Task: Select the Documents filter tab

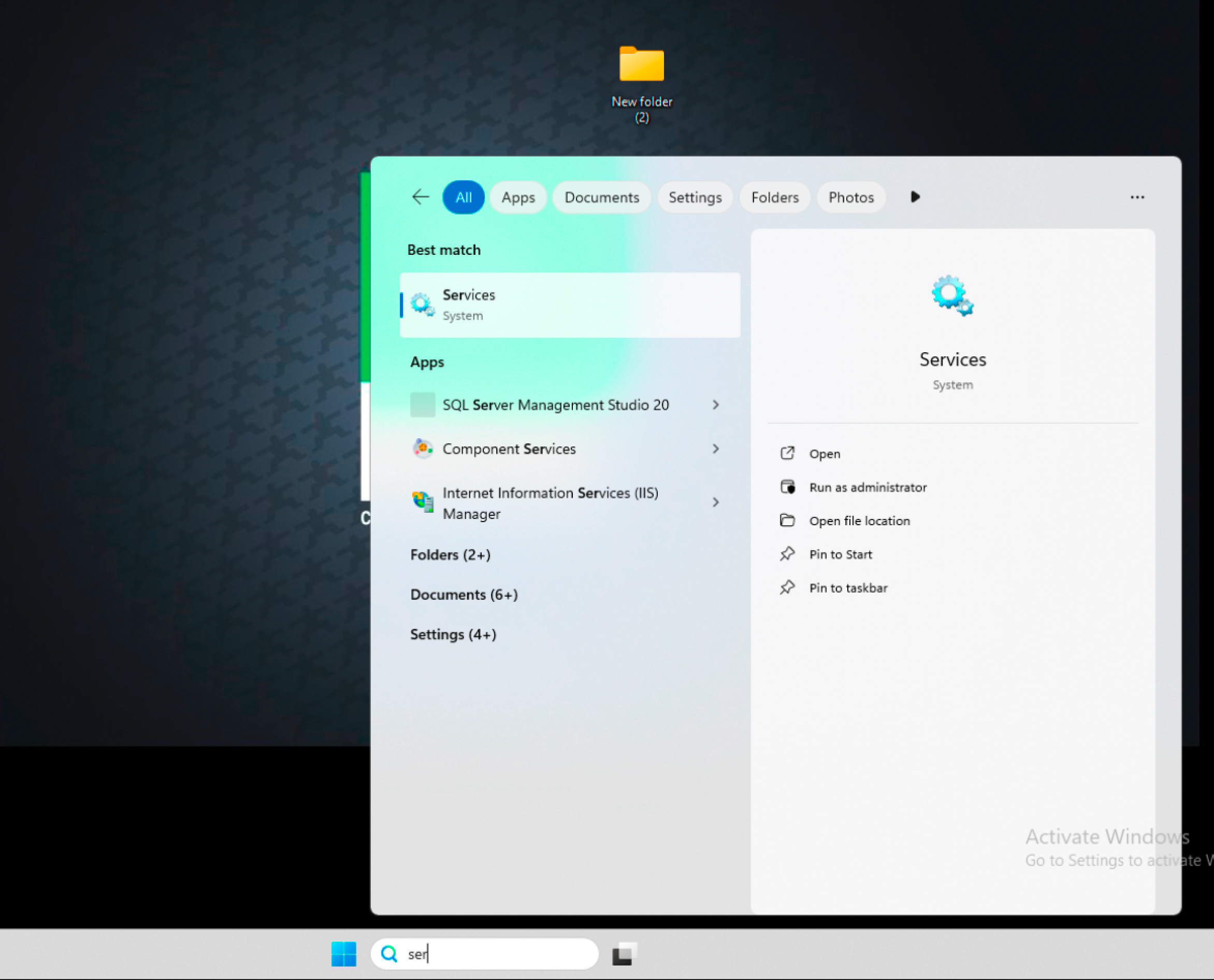Action: click(601, 197)
